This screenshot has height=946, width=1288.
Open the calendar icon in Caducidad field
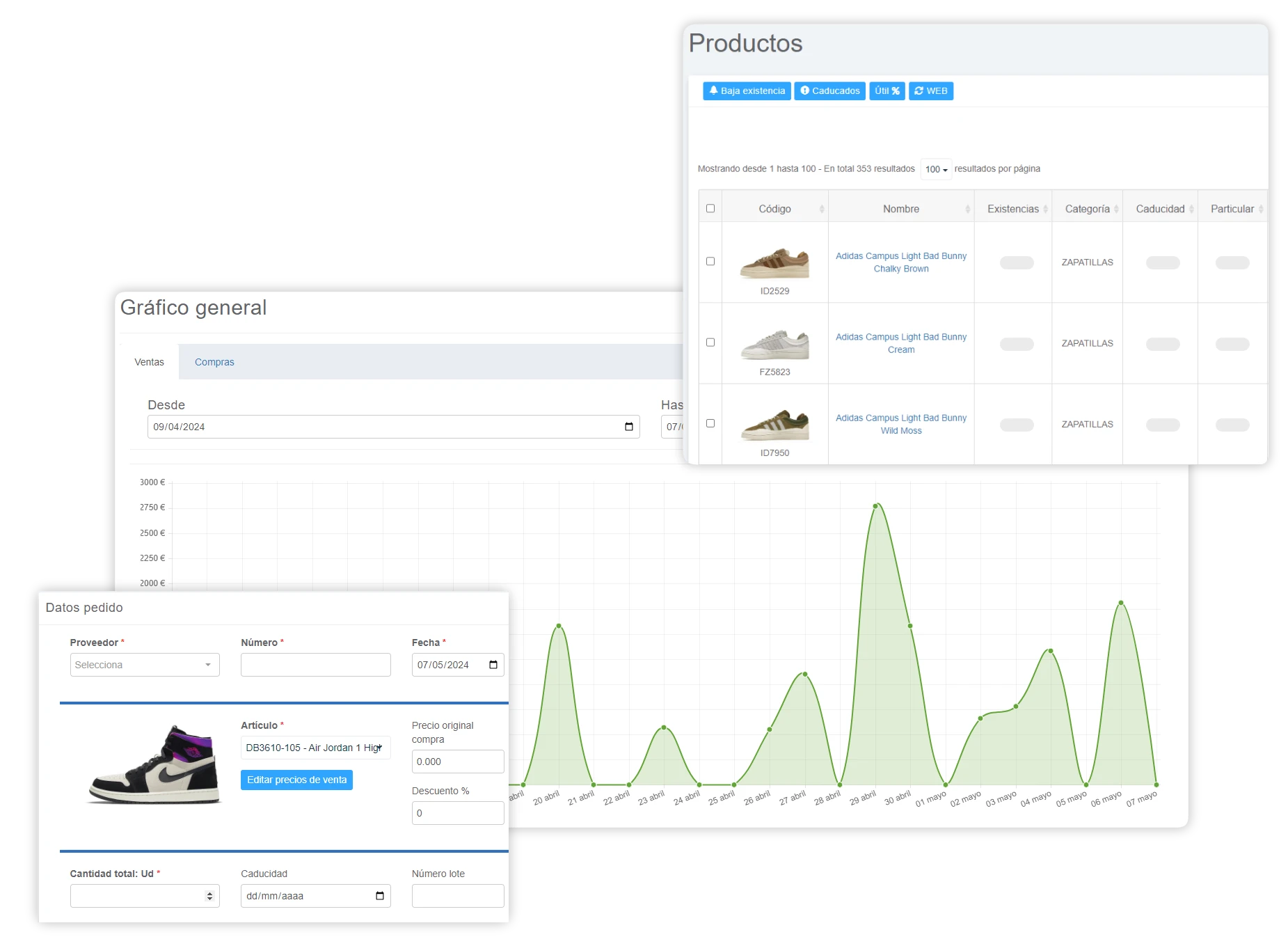379,896
